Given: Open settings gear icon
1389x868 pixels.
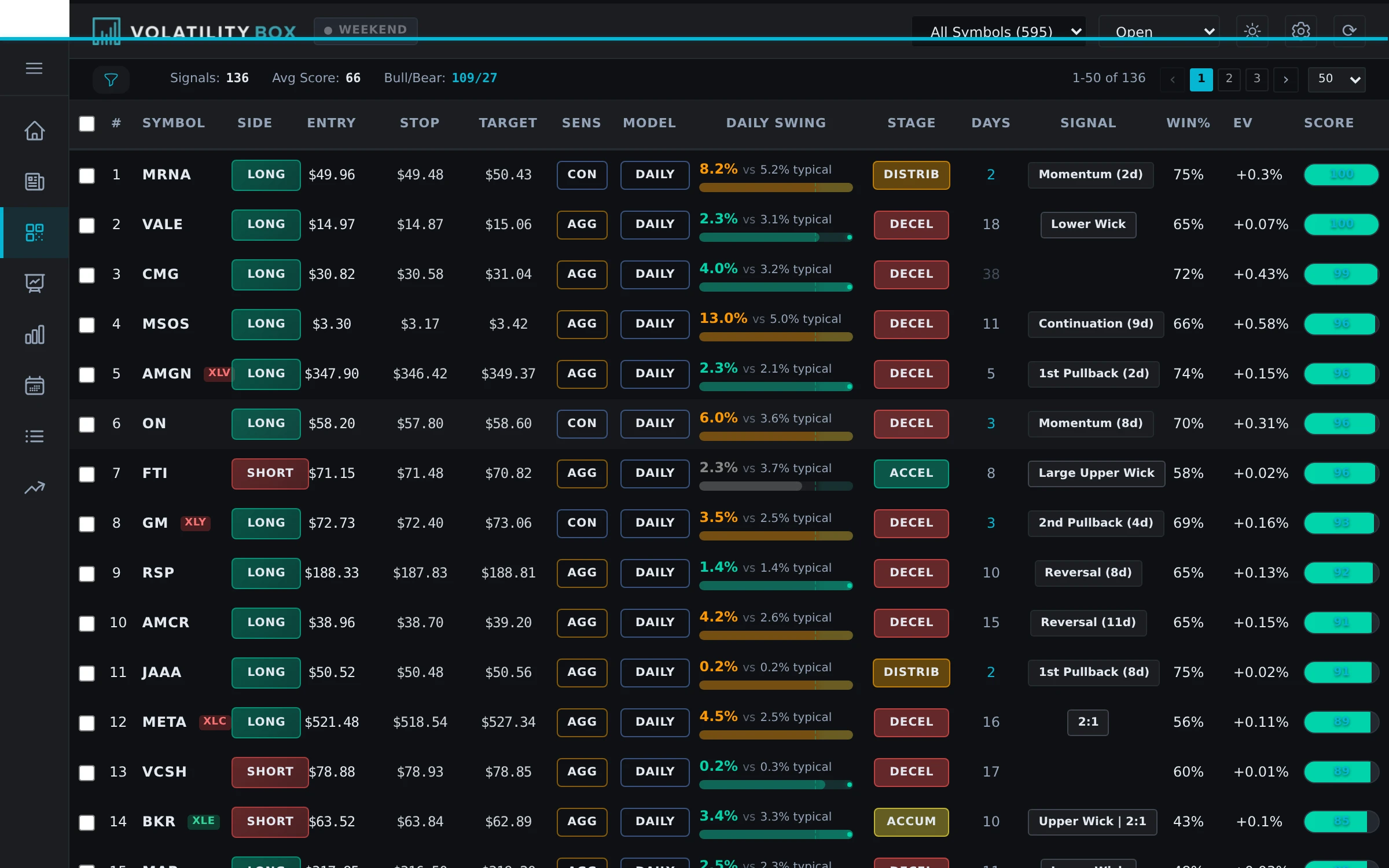Looking at the screenshot, I should pos(1300,31).
